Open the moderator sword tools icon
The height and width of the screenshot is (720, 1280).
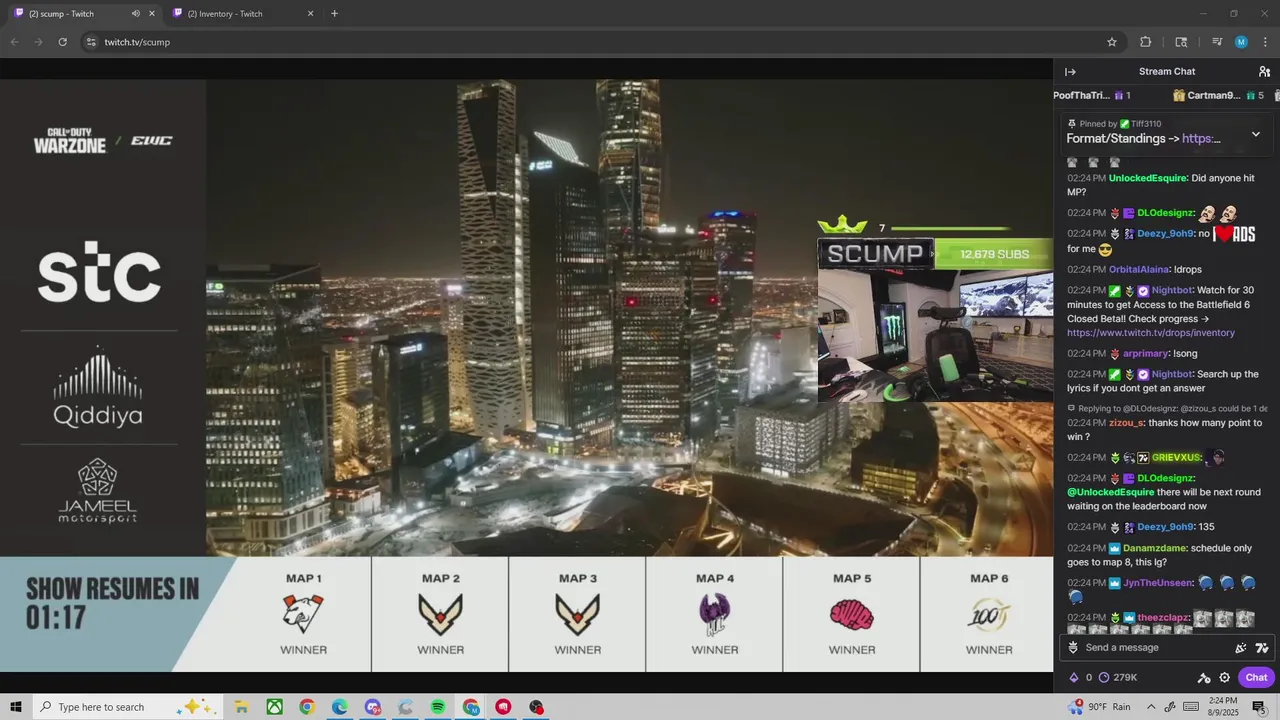click(x=1204, y=678)
